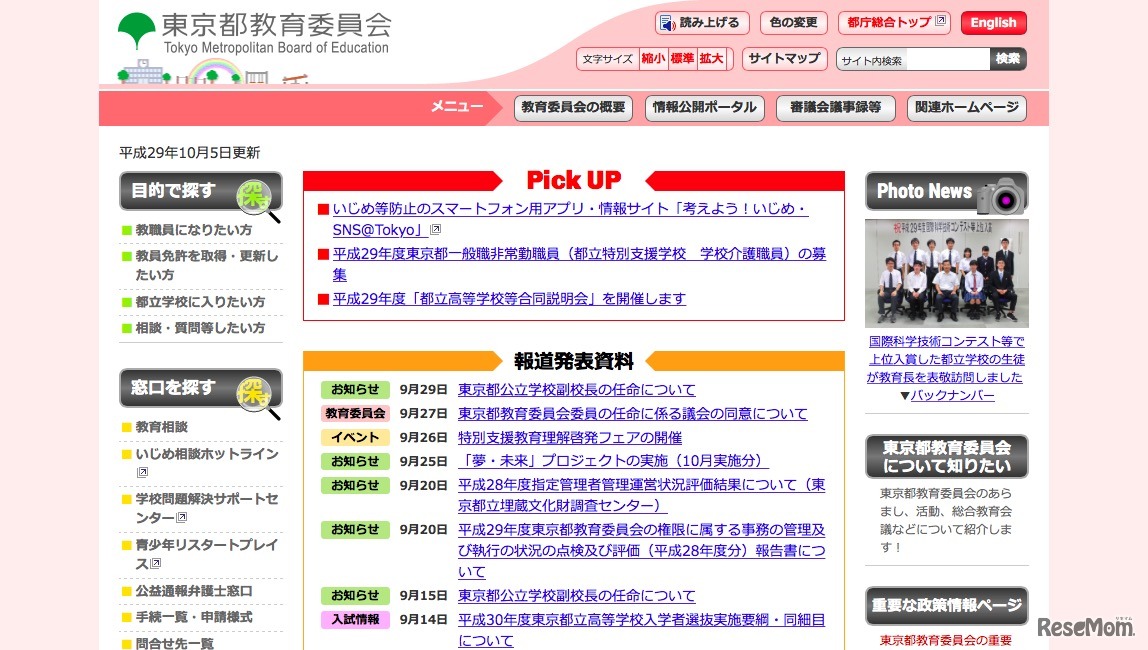
Task: Click magnifier icon on 窓口を探す header
Action: (256, 395)
